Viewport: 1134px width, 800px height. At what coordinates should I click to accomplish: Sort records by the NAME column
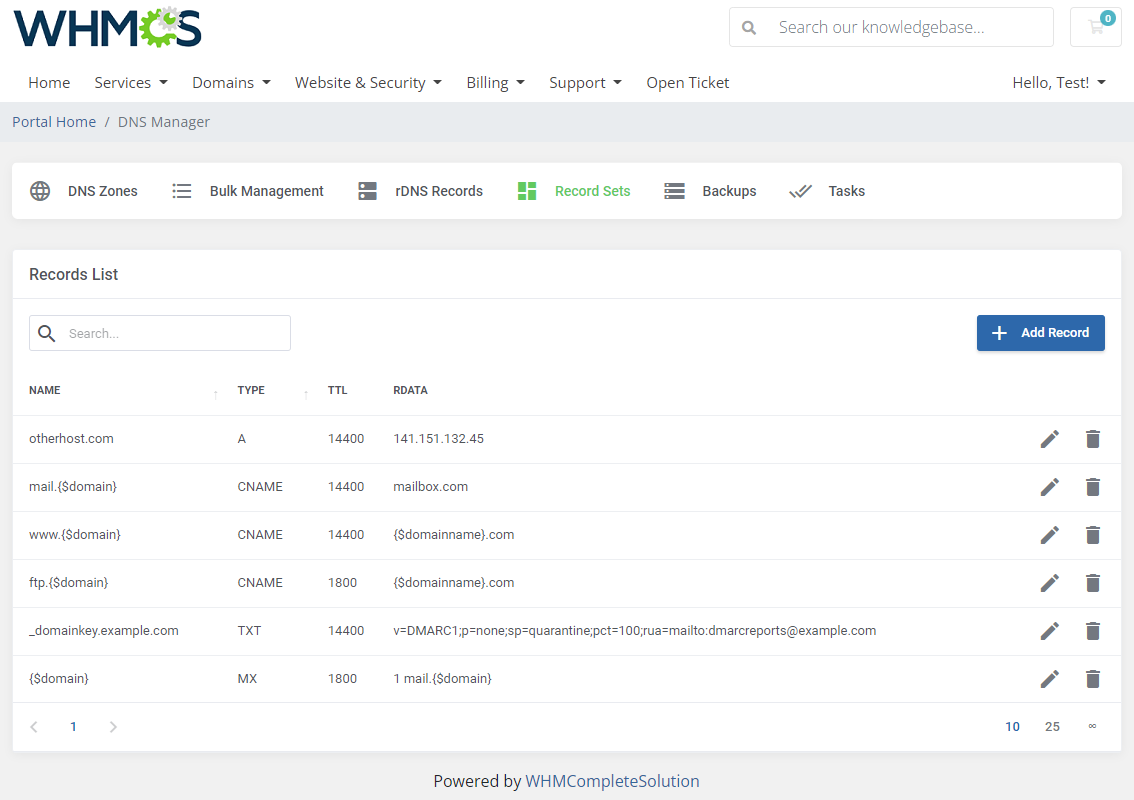44,390
